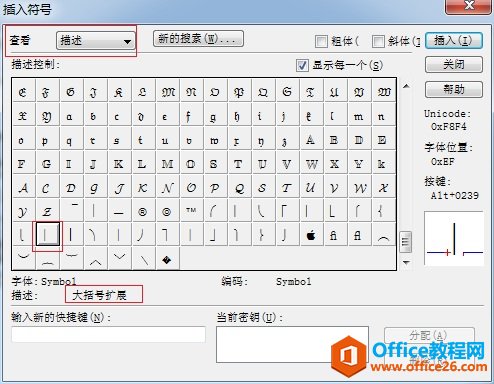Click the symbol preview thumbnail

point(454,238)
